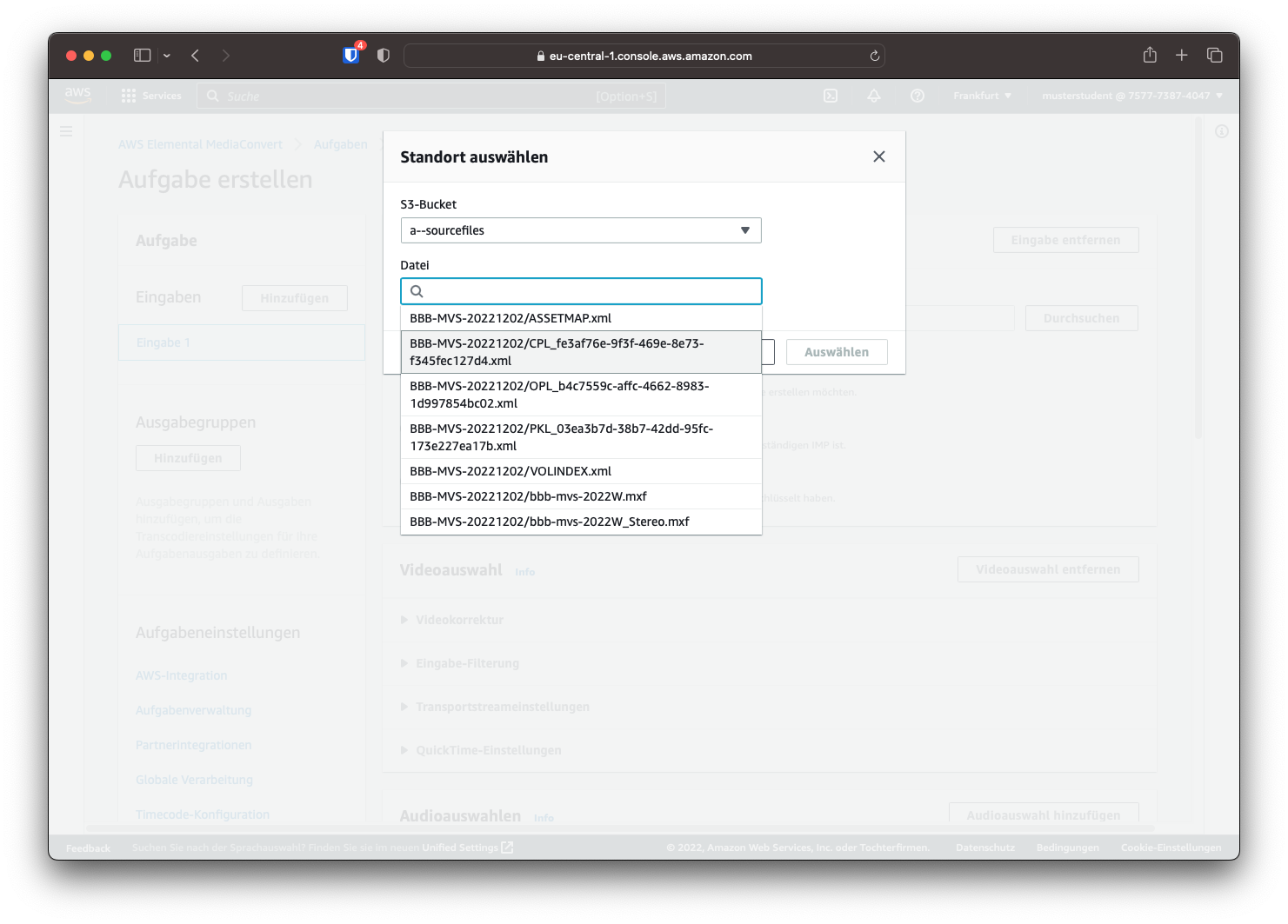The width and height of the screenshot is (1288, 924).
Task: Select Eingabe 1 in the sidebar
Action: [242, 342]
